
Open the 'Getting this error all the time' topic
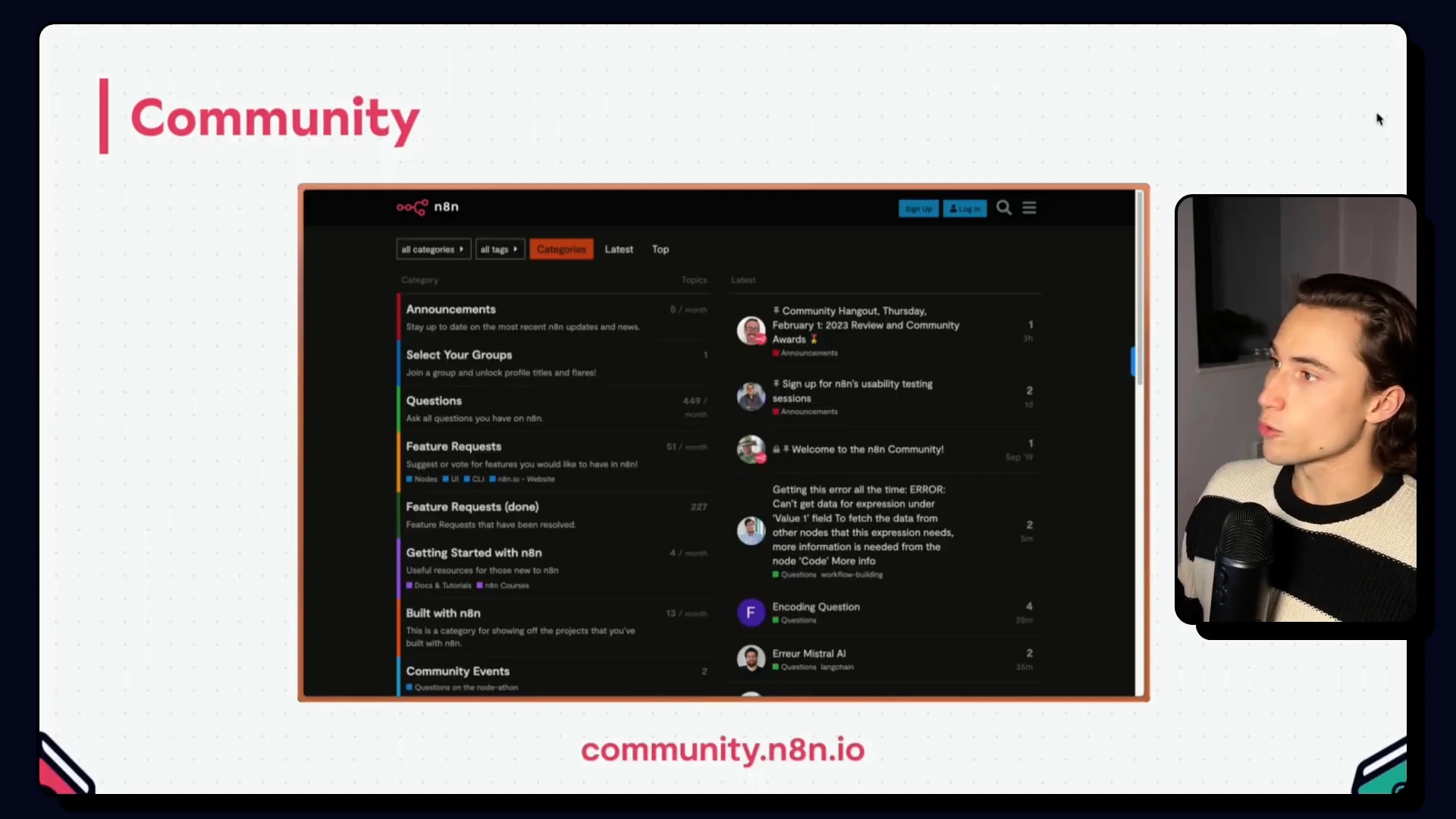(x=863, y=525)
